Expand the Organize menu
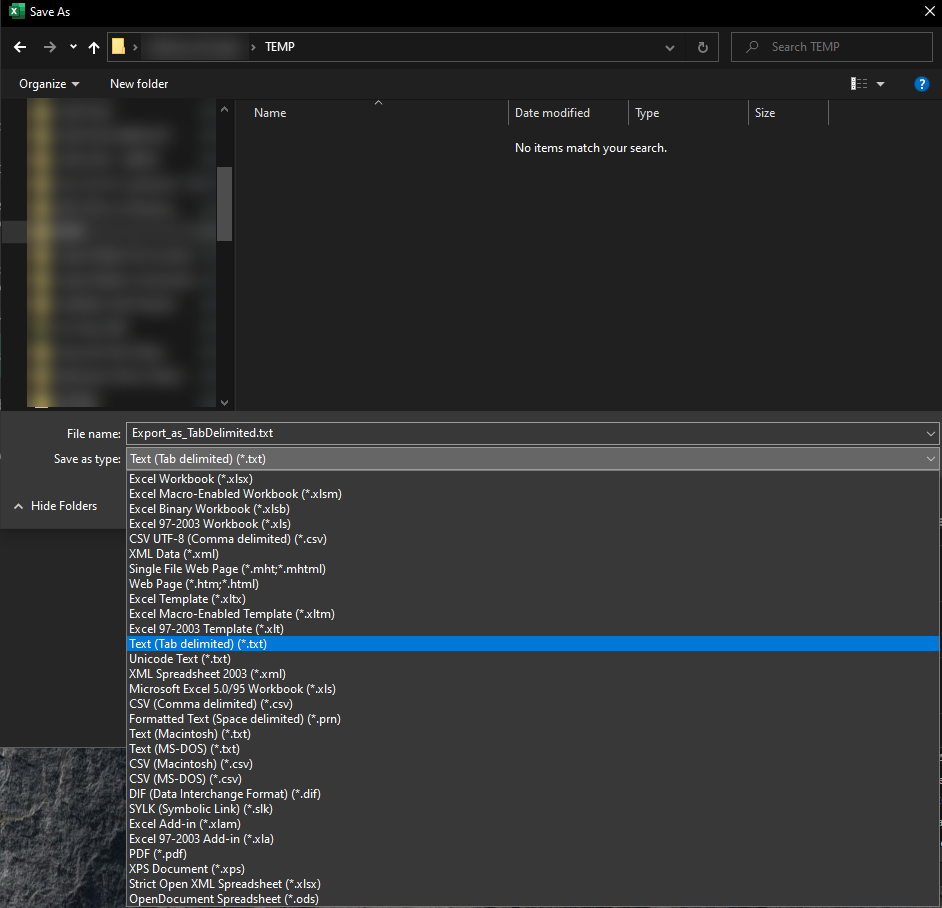Viewport: 942px width, 908px height. pyautogui.click(x=49, y=84)
